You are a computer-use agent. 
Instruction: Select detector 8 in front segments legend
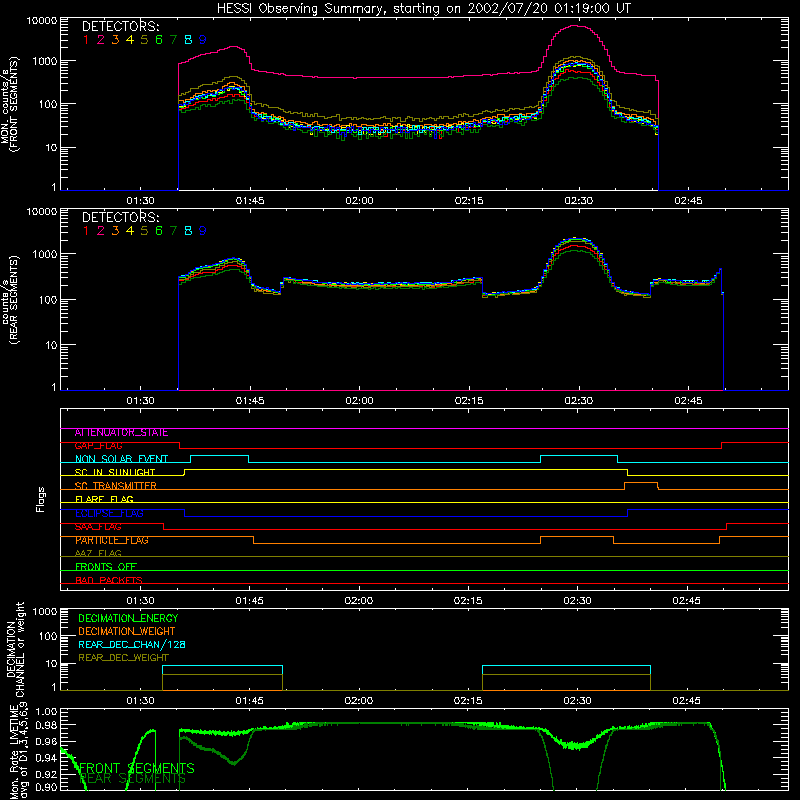pos(188,40)
